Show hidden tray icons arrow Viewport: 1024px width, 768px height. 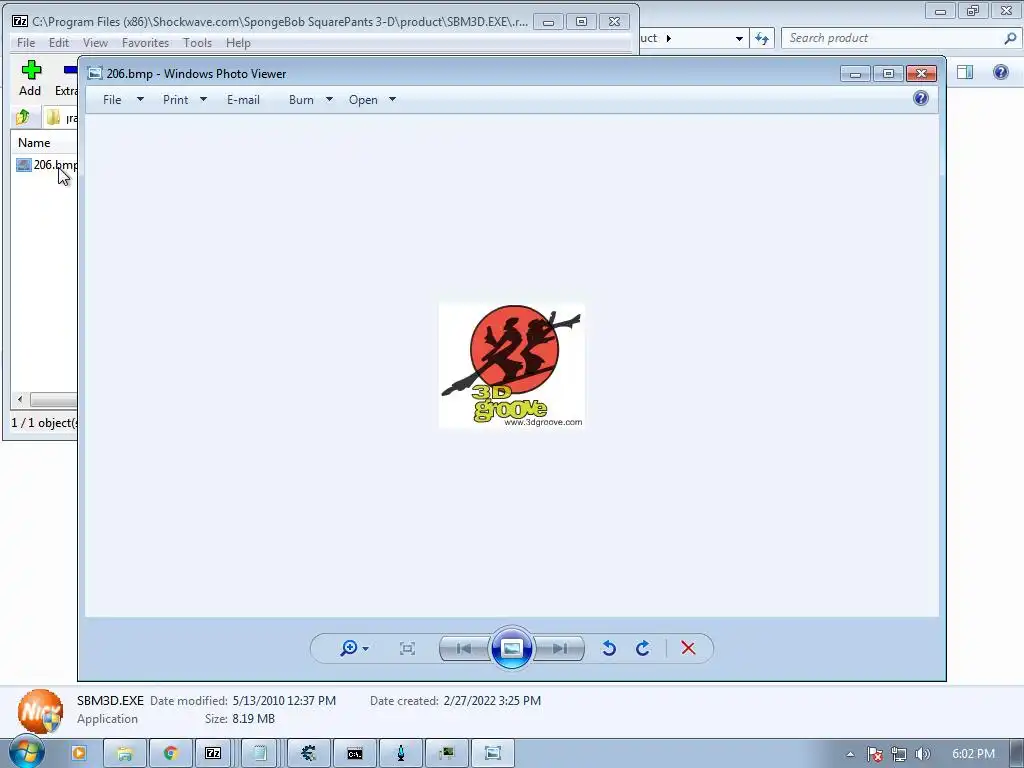click(x=850, y=754)
